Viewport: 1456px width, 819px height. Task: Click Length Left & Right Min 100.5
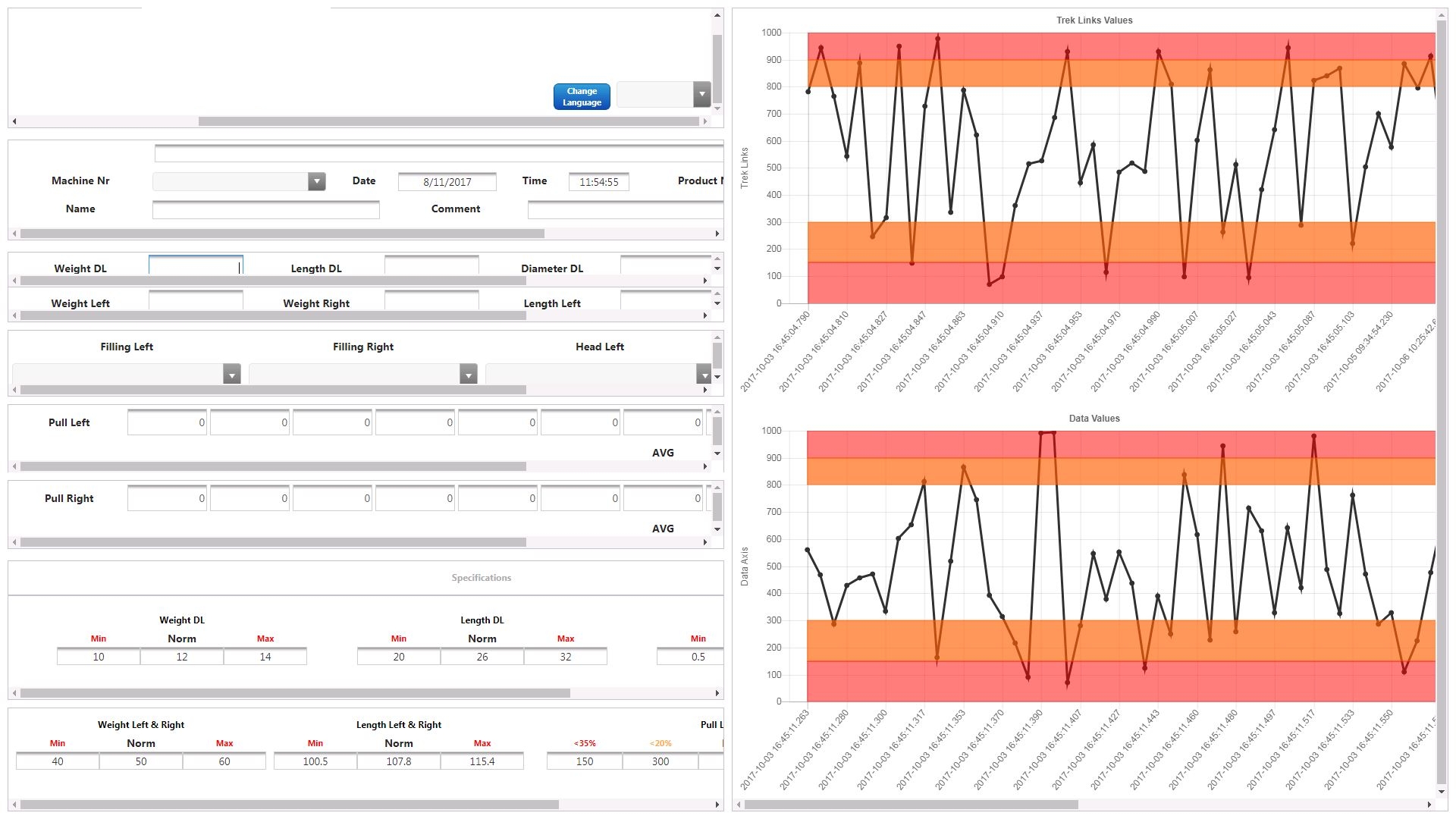pyautogui.click(x=315, y=761)
